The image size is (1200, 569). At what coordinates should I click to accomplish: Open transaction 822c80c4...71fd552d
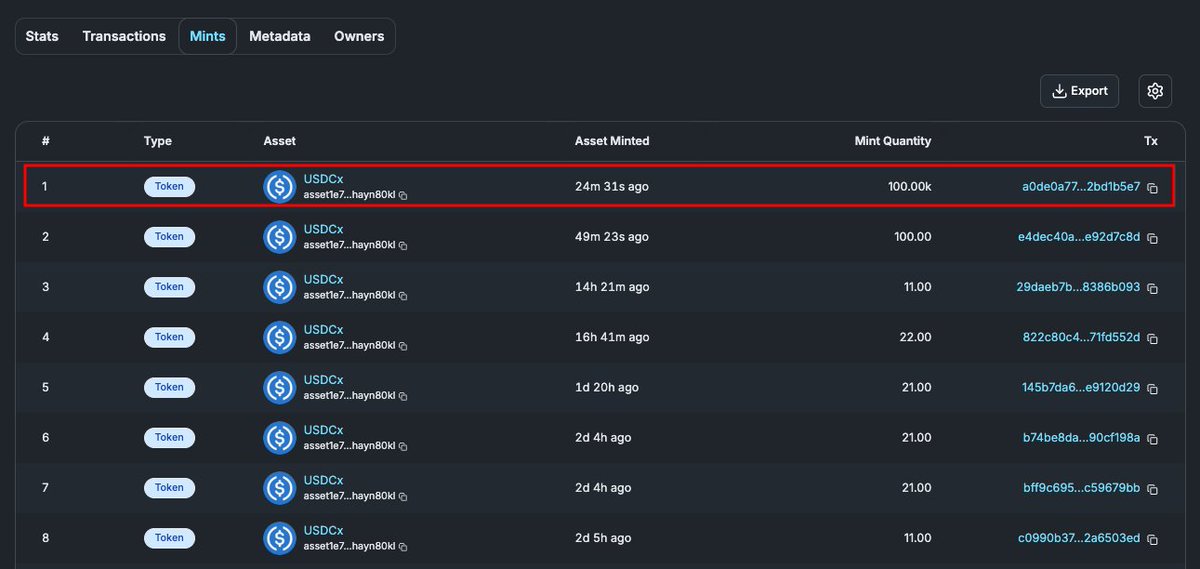point(1081,337)
